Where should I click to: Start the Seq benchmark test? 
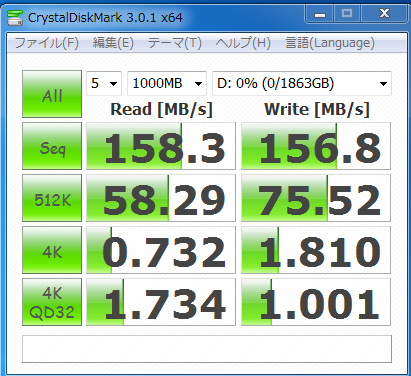52,146
